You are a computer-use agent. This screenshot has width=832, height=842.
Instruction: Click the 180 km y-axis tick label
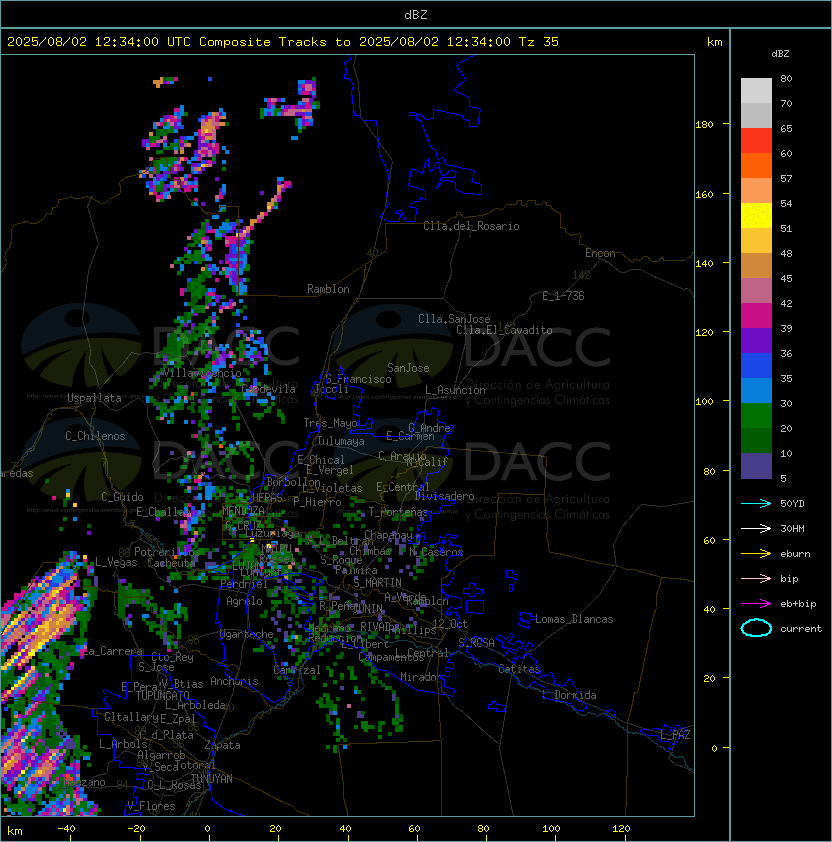pyautogui.click(x=704, y=125)
